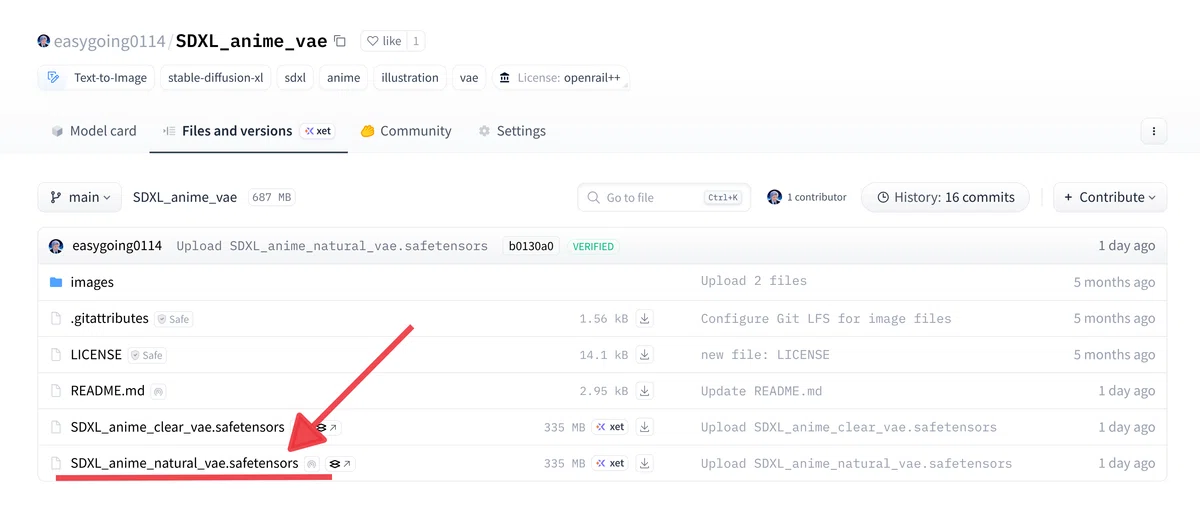This screenshot has height=516, width=1200.
Task: Download the README.md file
Action: tap(645, 391)
